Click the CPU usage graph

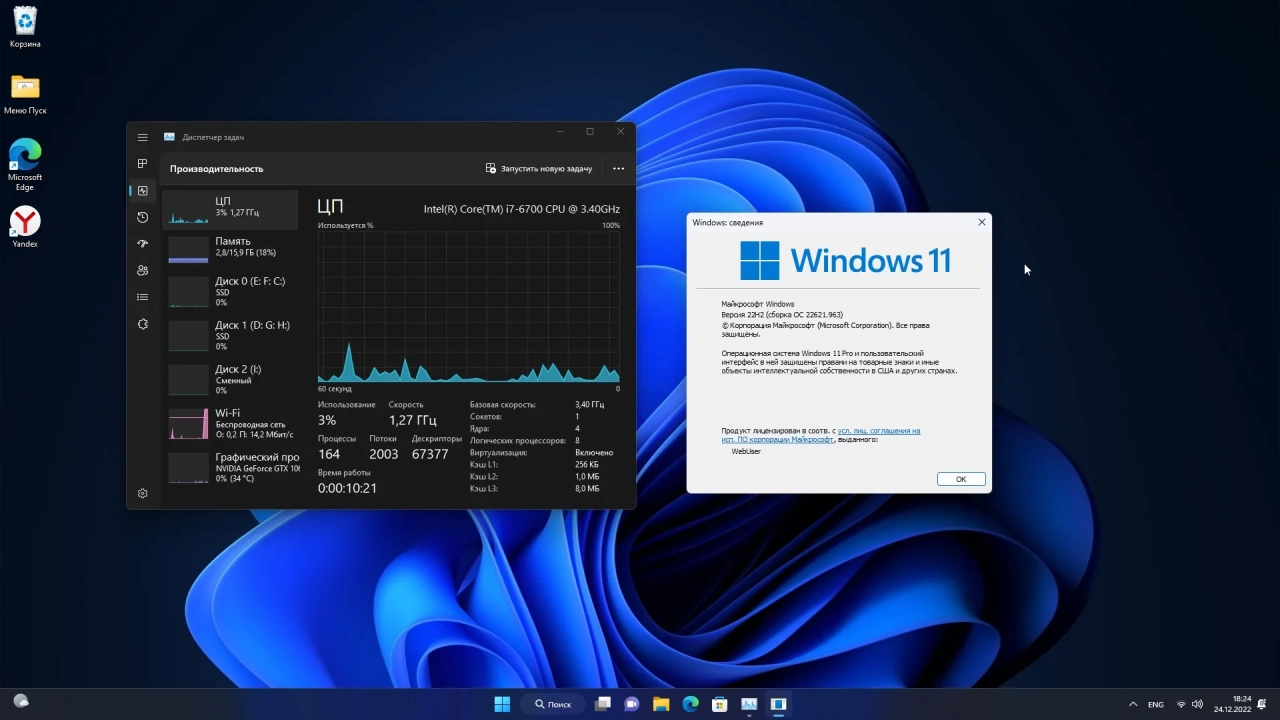[469, 307]
